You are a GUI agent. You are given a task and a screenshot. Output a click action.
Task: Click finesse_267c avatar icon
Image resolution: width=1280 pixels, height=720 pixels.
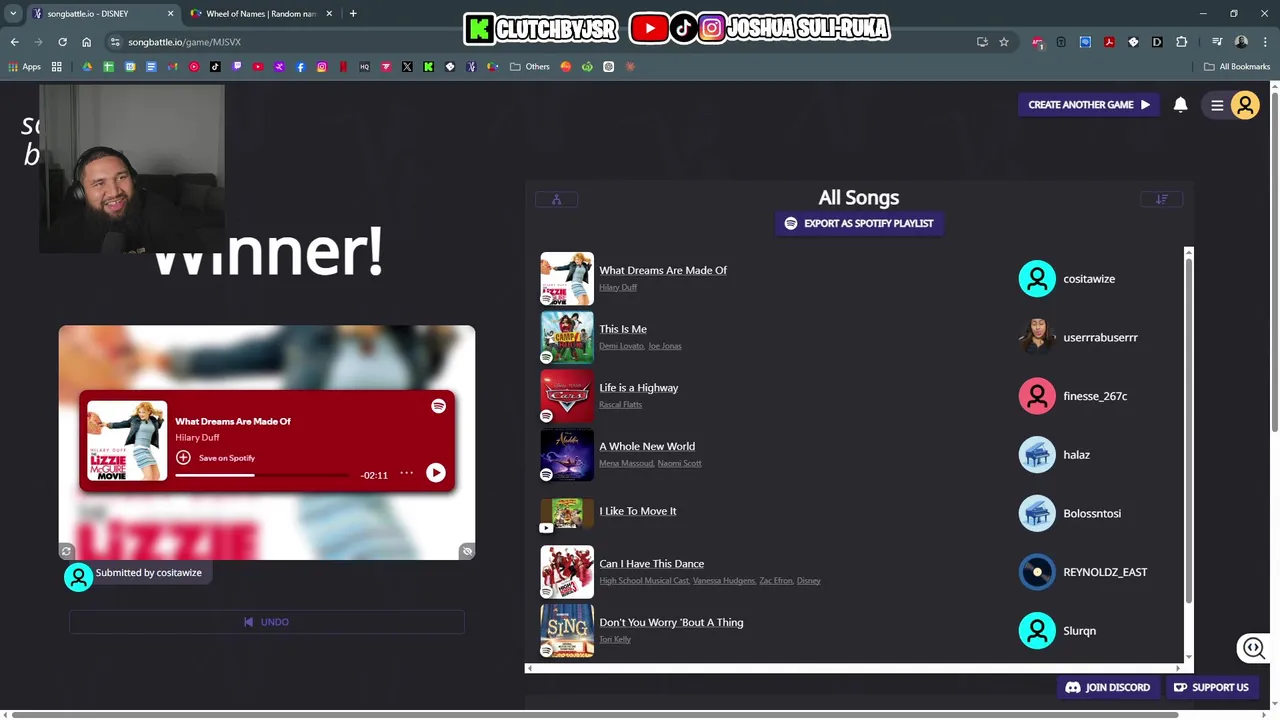1037,396
